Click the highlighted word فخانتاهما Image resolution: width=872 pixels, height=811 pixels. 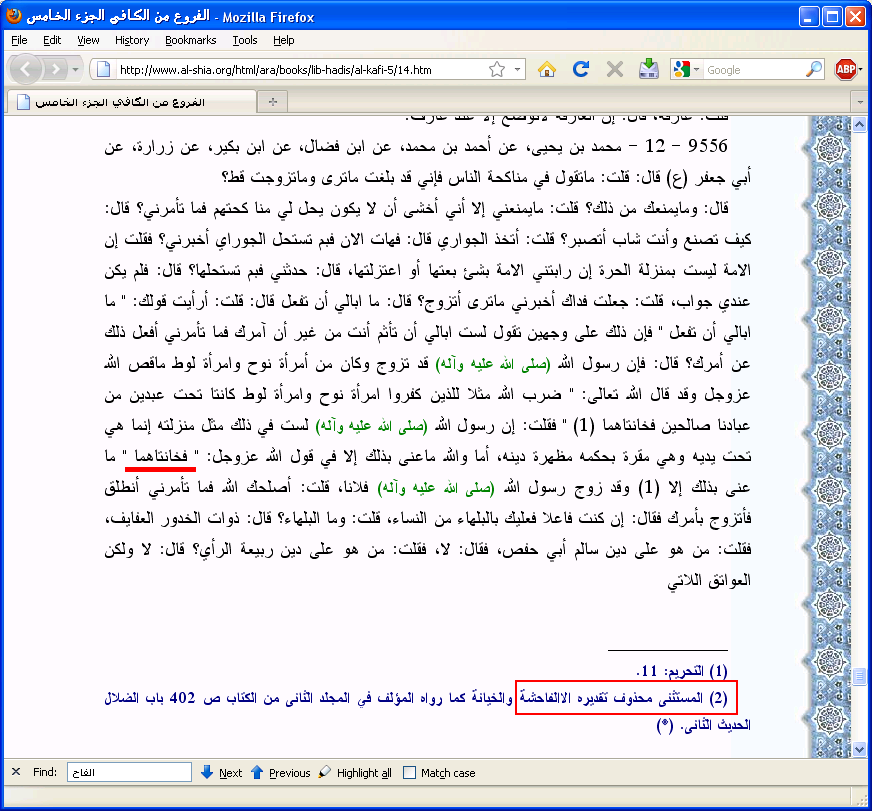(x=161, y=456)
